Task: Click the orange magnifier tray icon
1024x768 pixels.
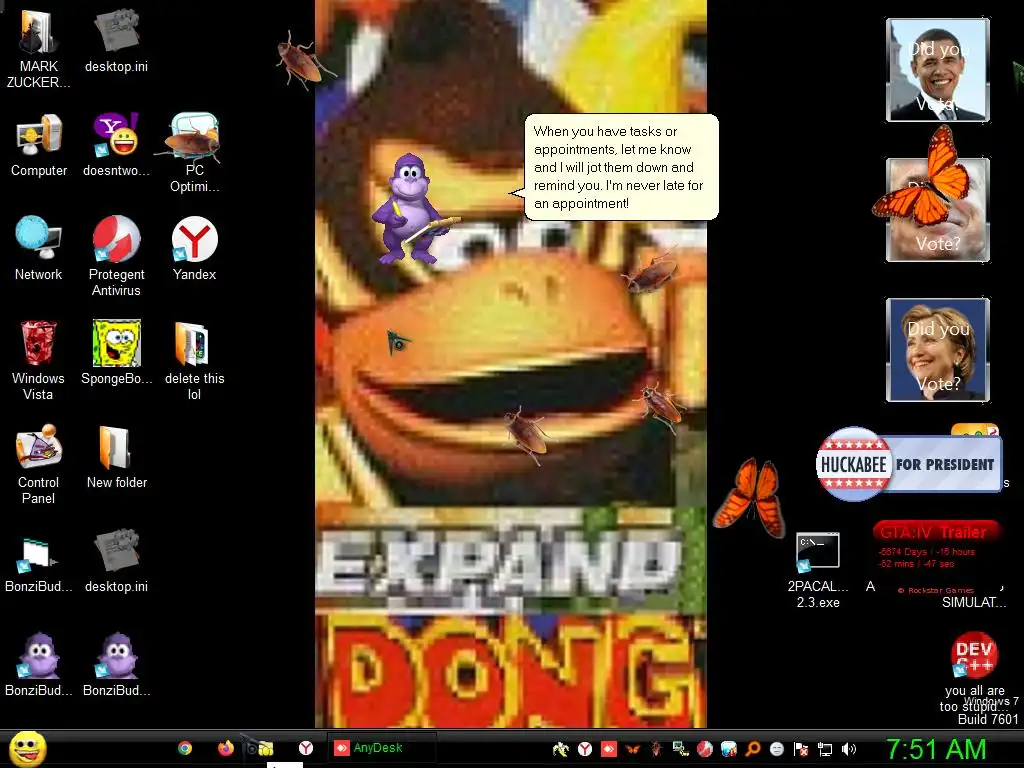Action: pos(752,749)
